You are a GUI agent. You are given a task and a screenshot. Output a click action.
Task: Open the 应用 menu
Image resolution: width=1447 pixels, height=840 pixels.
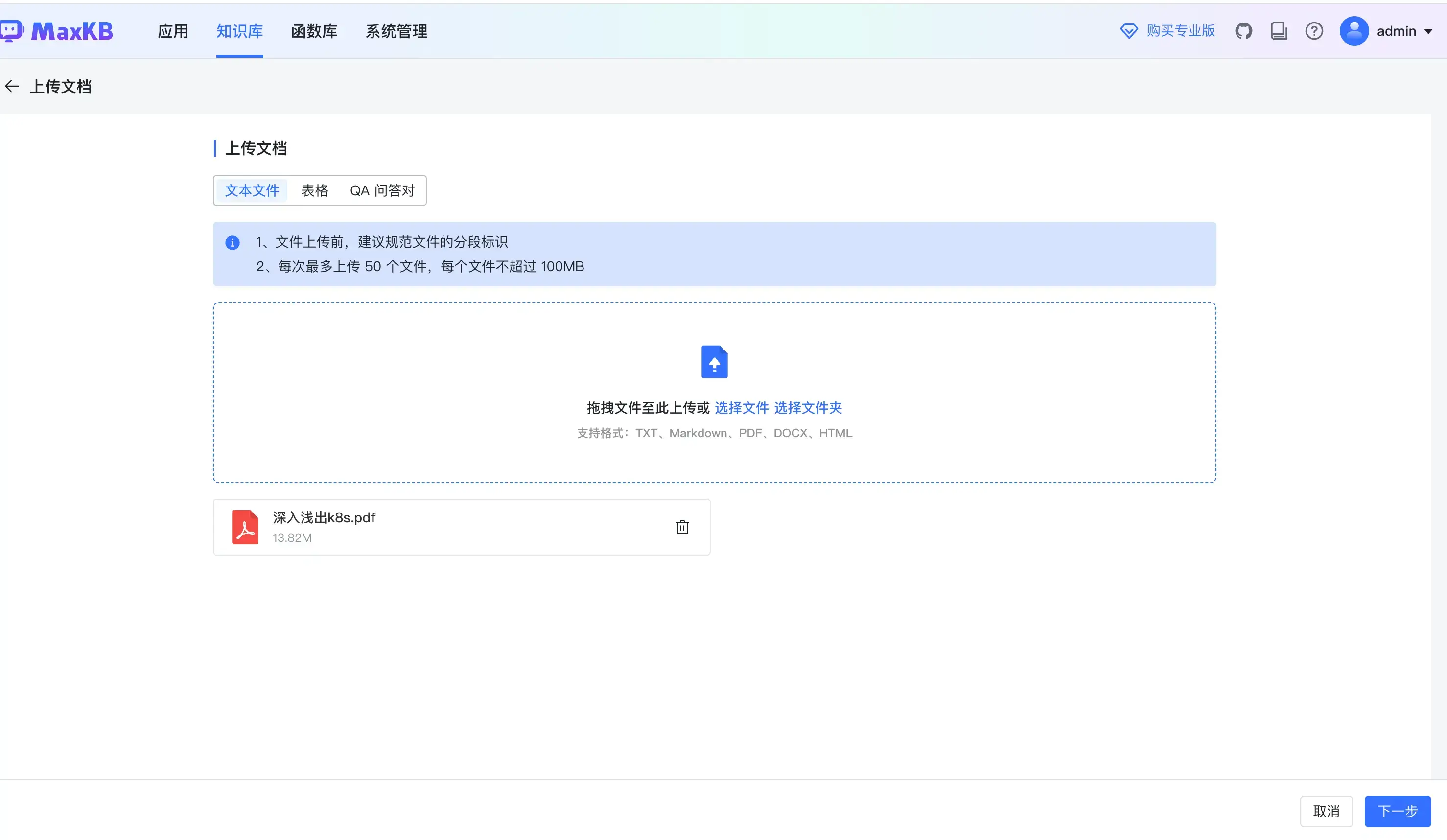(x=173, y=31)
